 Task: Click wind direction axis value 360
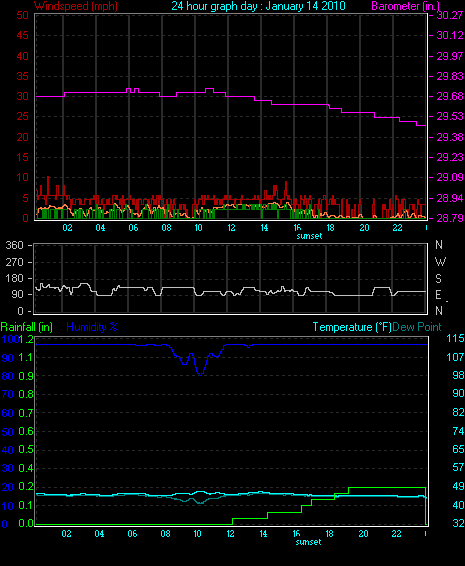click(x=14, y=245)
